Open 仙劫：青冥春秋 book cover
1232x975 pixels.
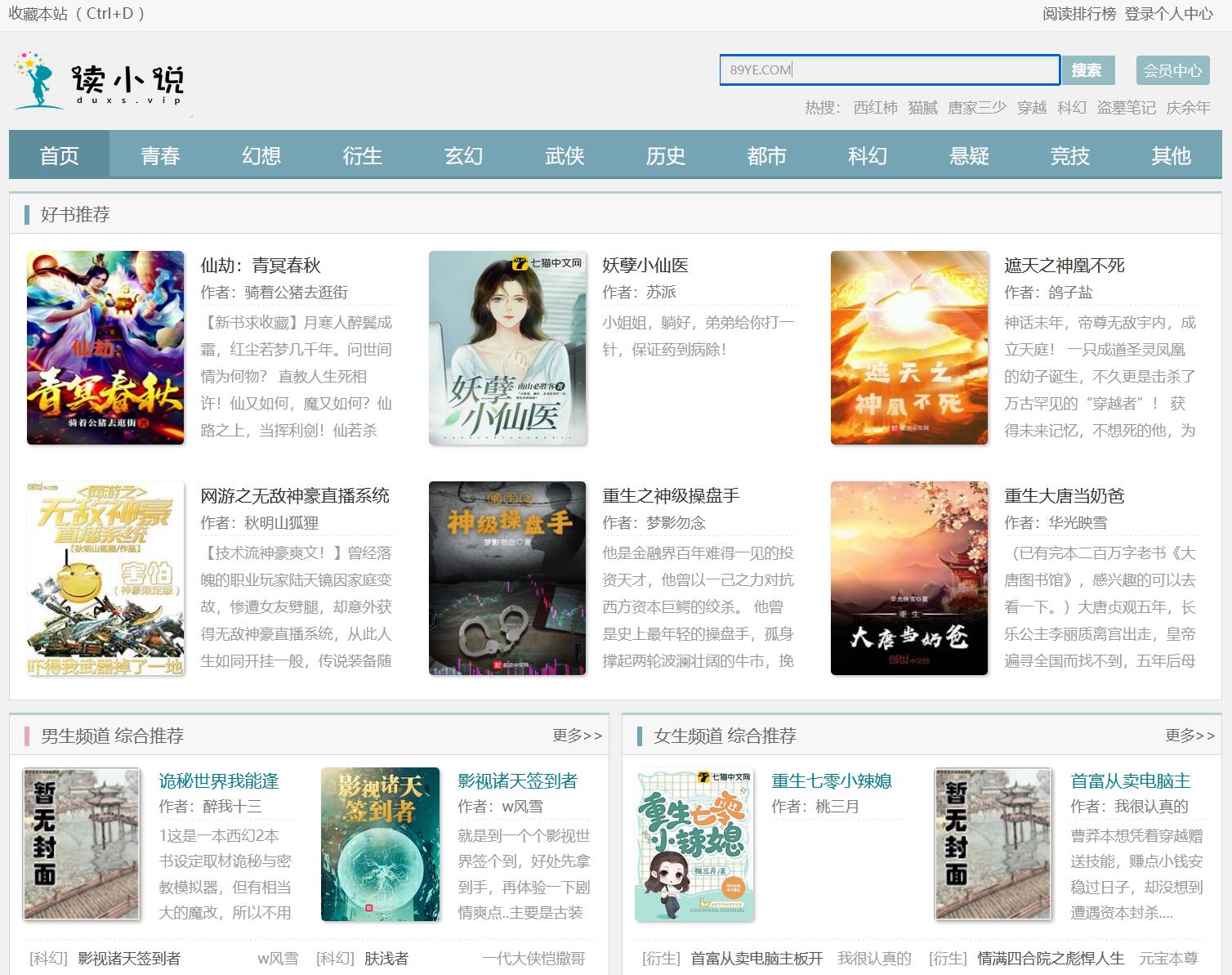(105, 347)
